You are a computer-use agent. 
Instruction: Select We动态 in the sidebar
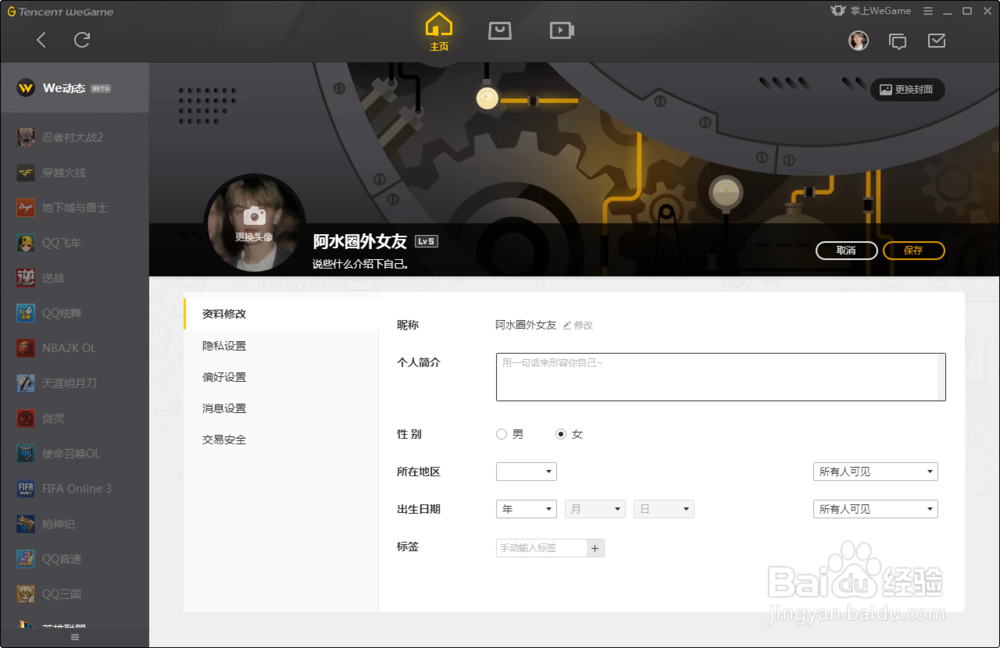click(x=75, y=88)
